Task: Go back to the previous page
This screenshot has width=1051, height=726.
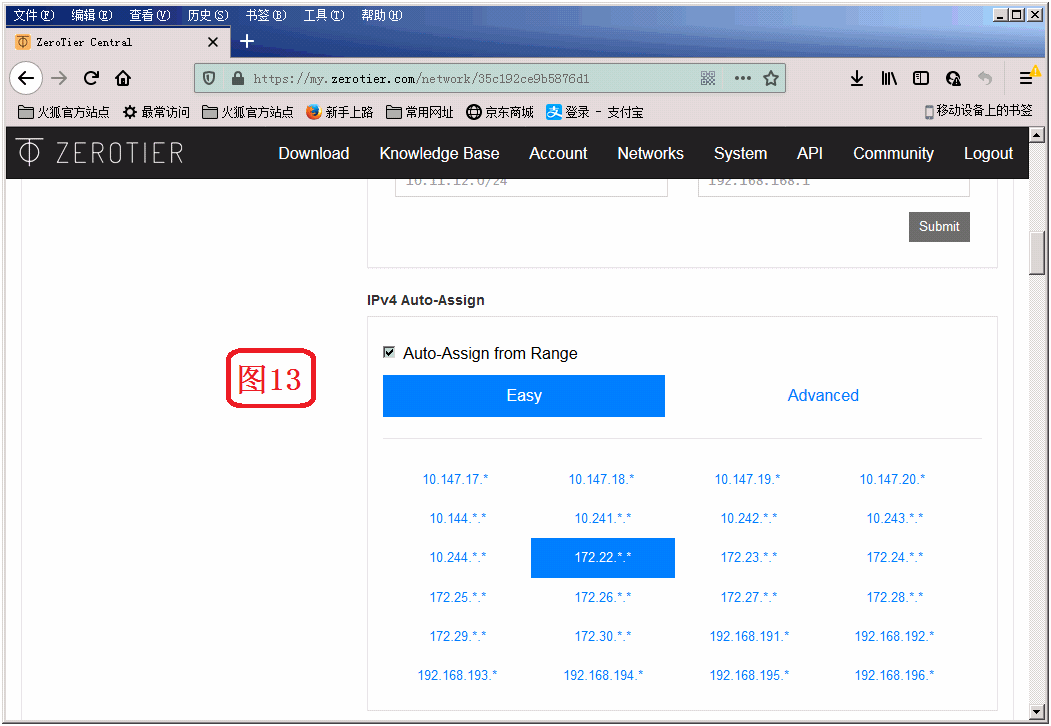Action: click(x=26, y=78)
